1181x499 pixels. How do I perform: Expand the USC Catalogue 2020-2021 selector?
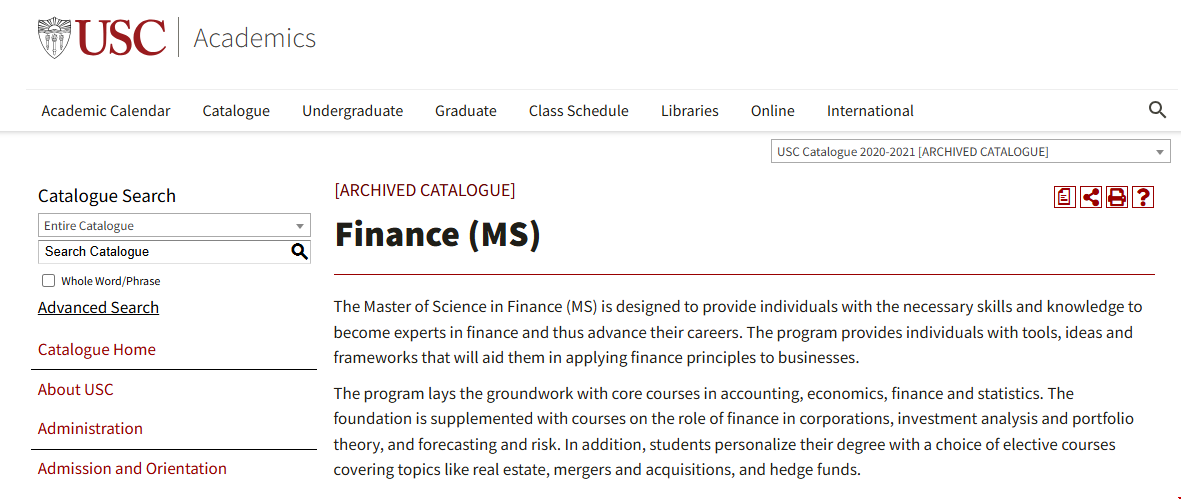970,152
